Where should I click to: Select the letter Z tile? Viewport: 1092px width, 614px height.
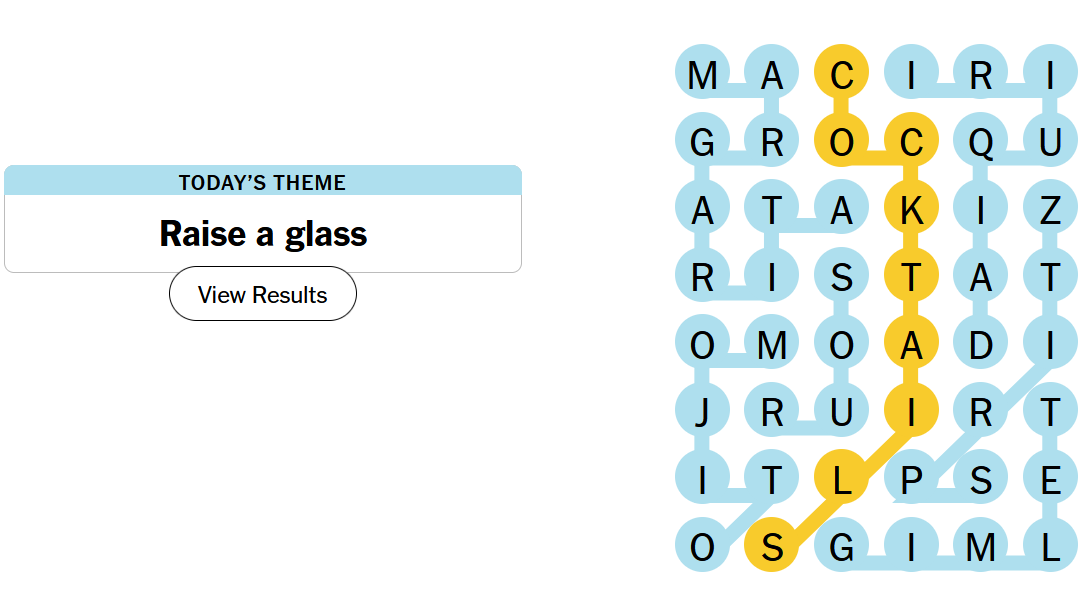click(x=1049, y=211)
